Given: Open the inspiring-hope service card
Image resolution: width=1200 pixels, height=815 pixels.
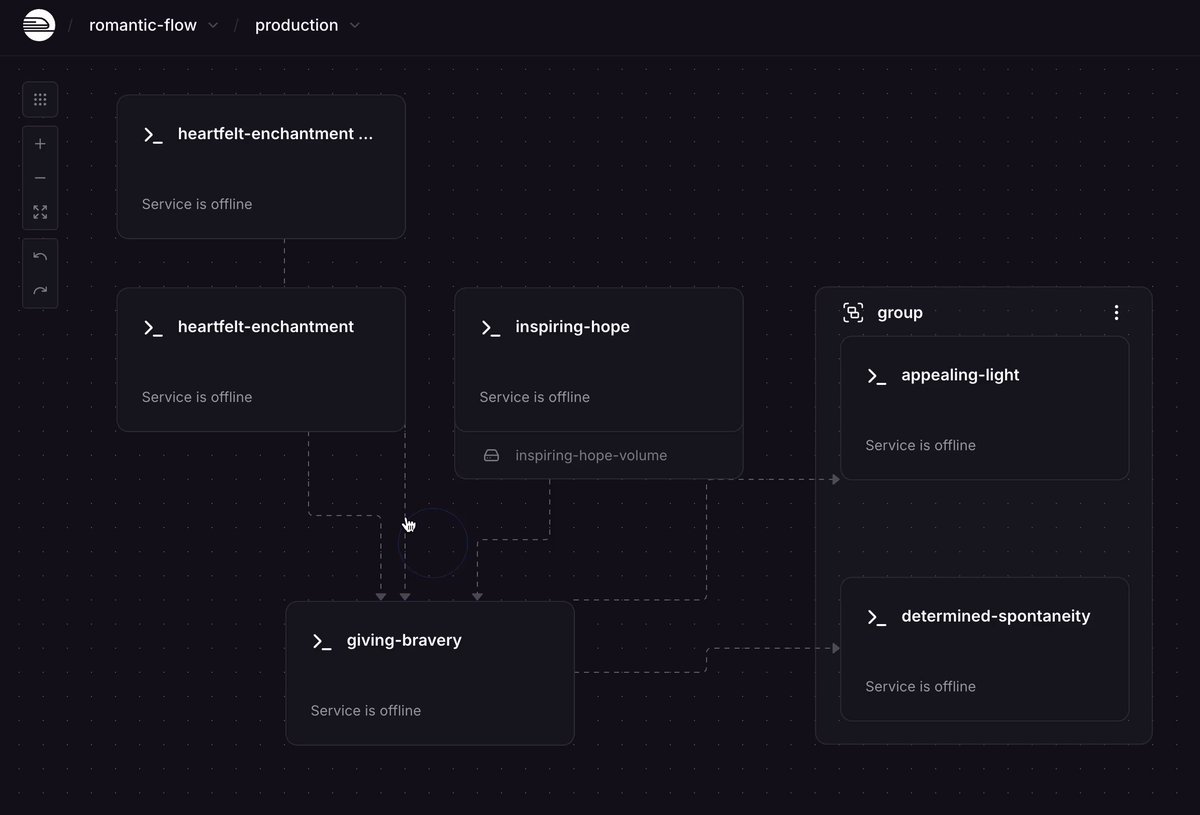Looking at the screenshot, I should [x=599, y=360].
